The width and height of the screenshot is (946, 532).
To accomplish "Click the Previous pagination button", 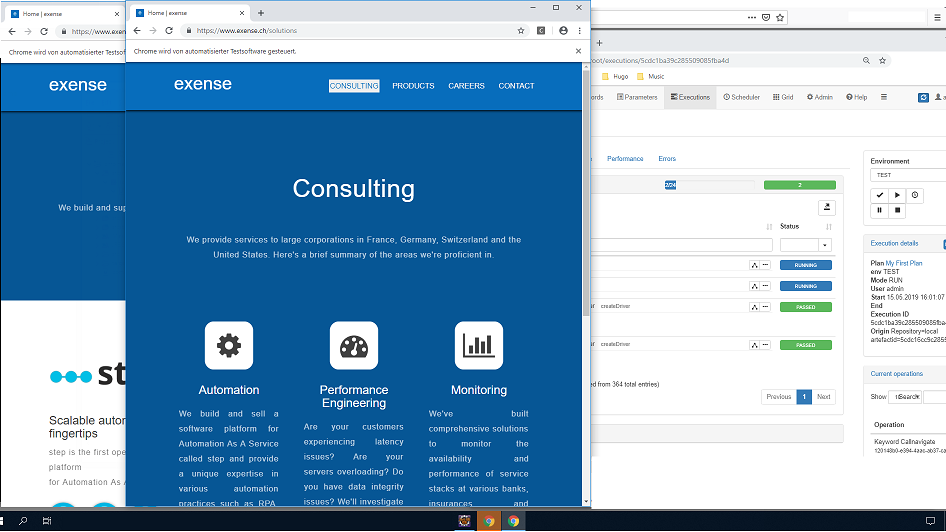I will pyautogui.click(x=779, y=397).
